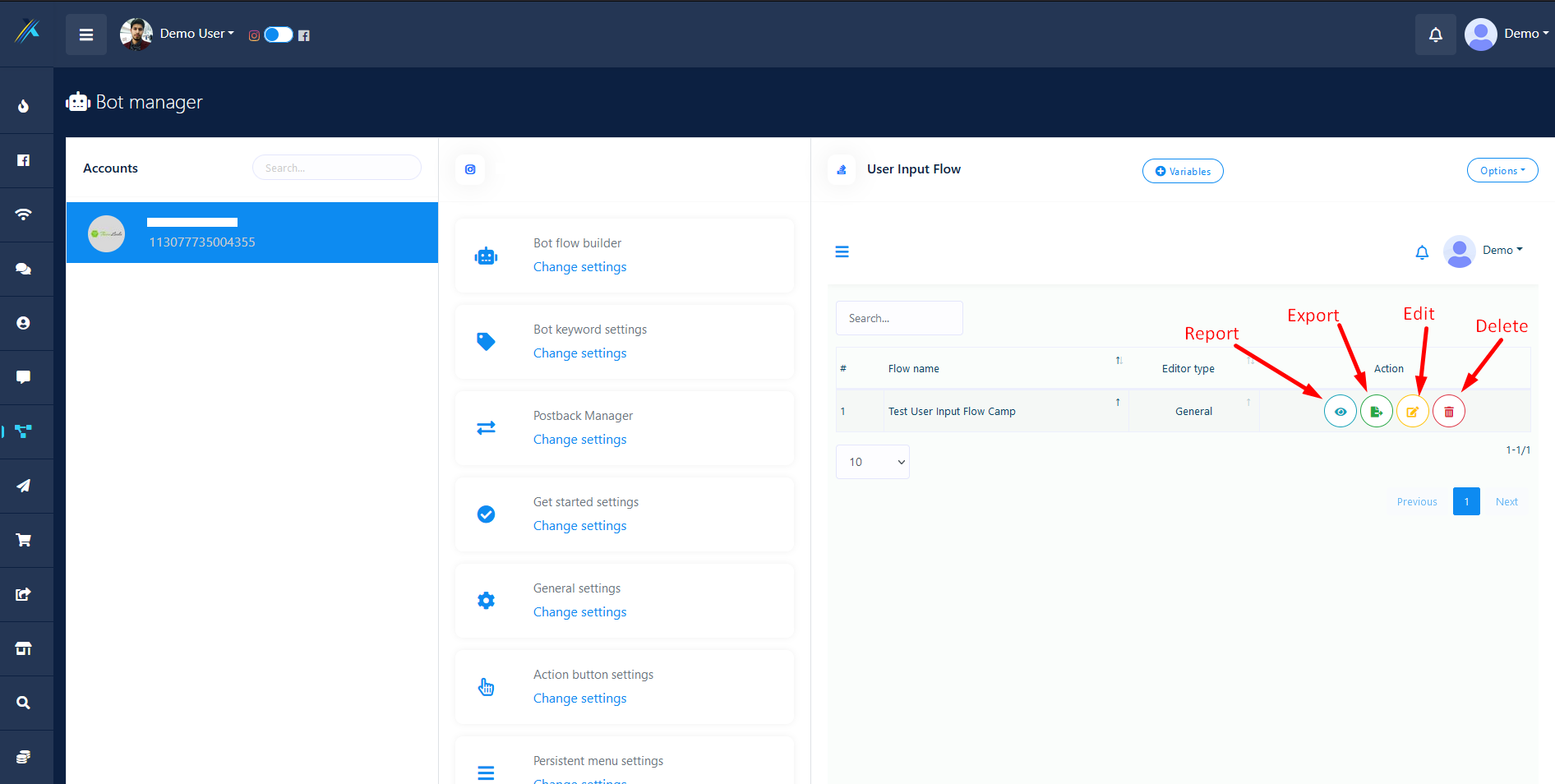Image resolution: width=1555 pixels, height=784 pixels.
Task: View report for Test User Input Flow Camp
Action: [x=1340, y=412]
